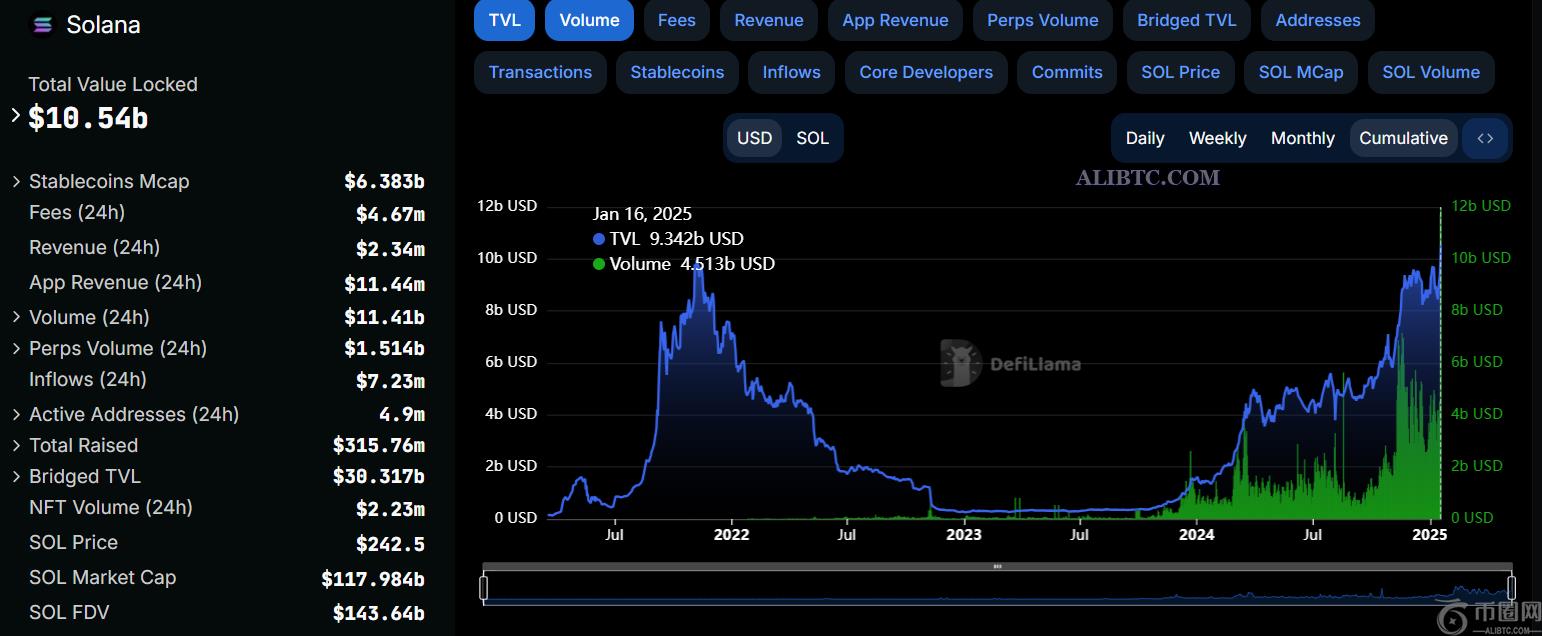Enable the Stablecoins chart series
The height and width of the screenshot is (636, 1542).
pyautogui.click(x=677, y=72)
